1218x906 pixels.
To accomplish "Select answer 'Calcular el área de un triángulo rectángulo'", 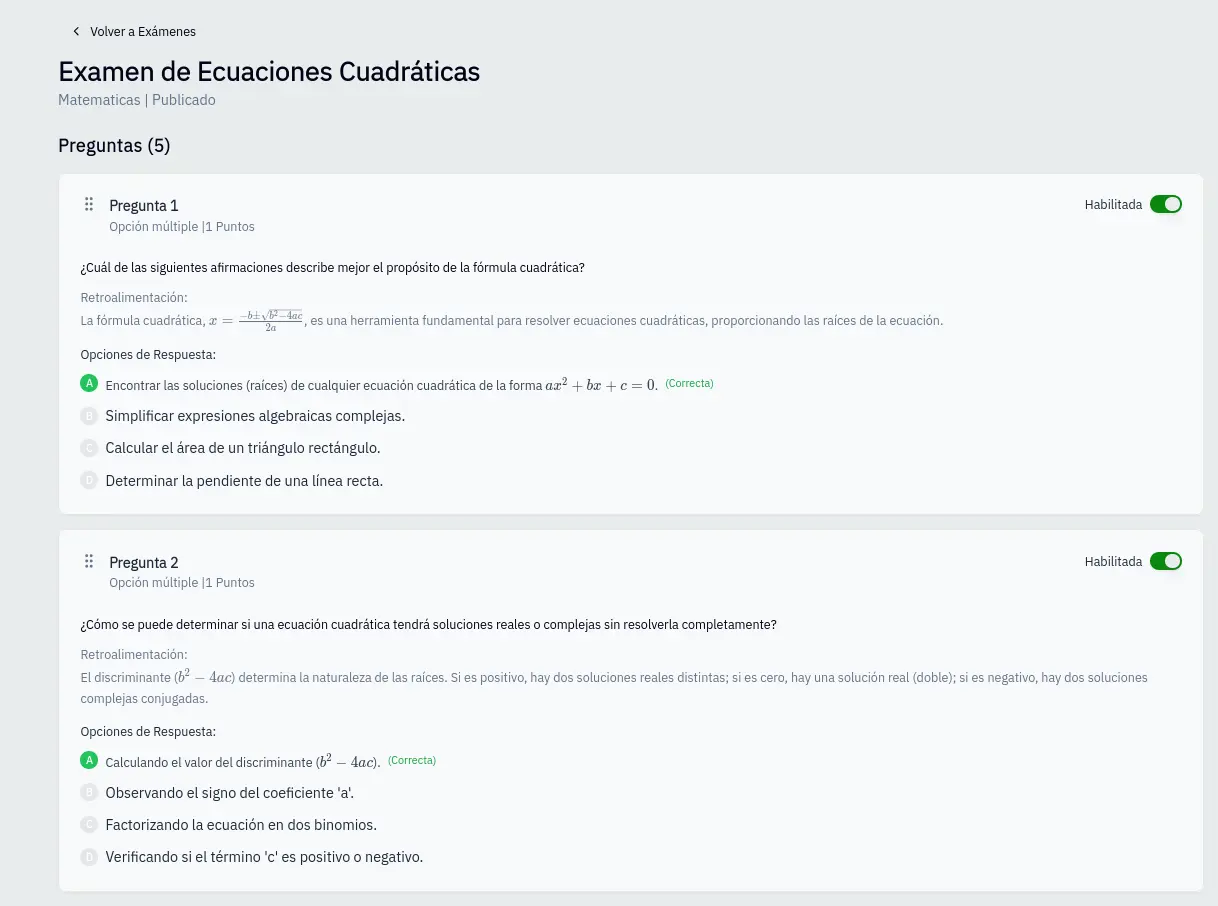I will 243,448.
